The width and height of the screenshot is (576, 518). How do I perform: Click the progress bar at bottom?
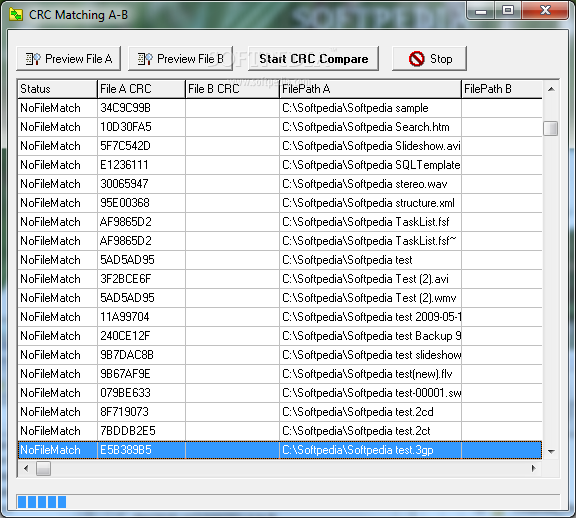click(x=288, y=502)
